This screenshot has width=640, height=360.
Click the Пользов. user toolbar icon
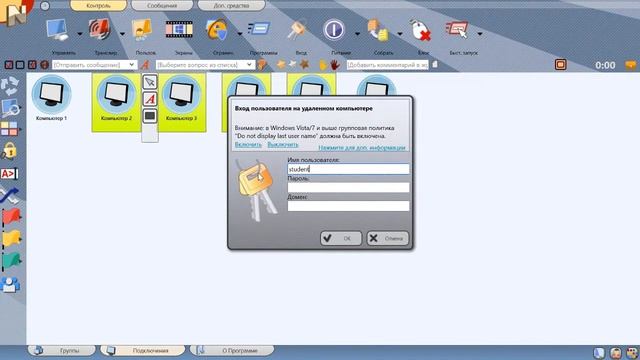(x=142, y=30)
